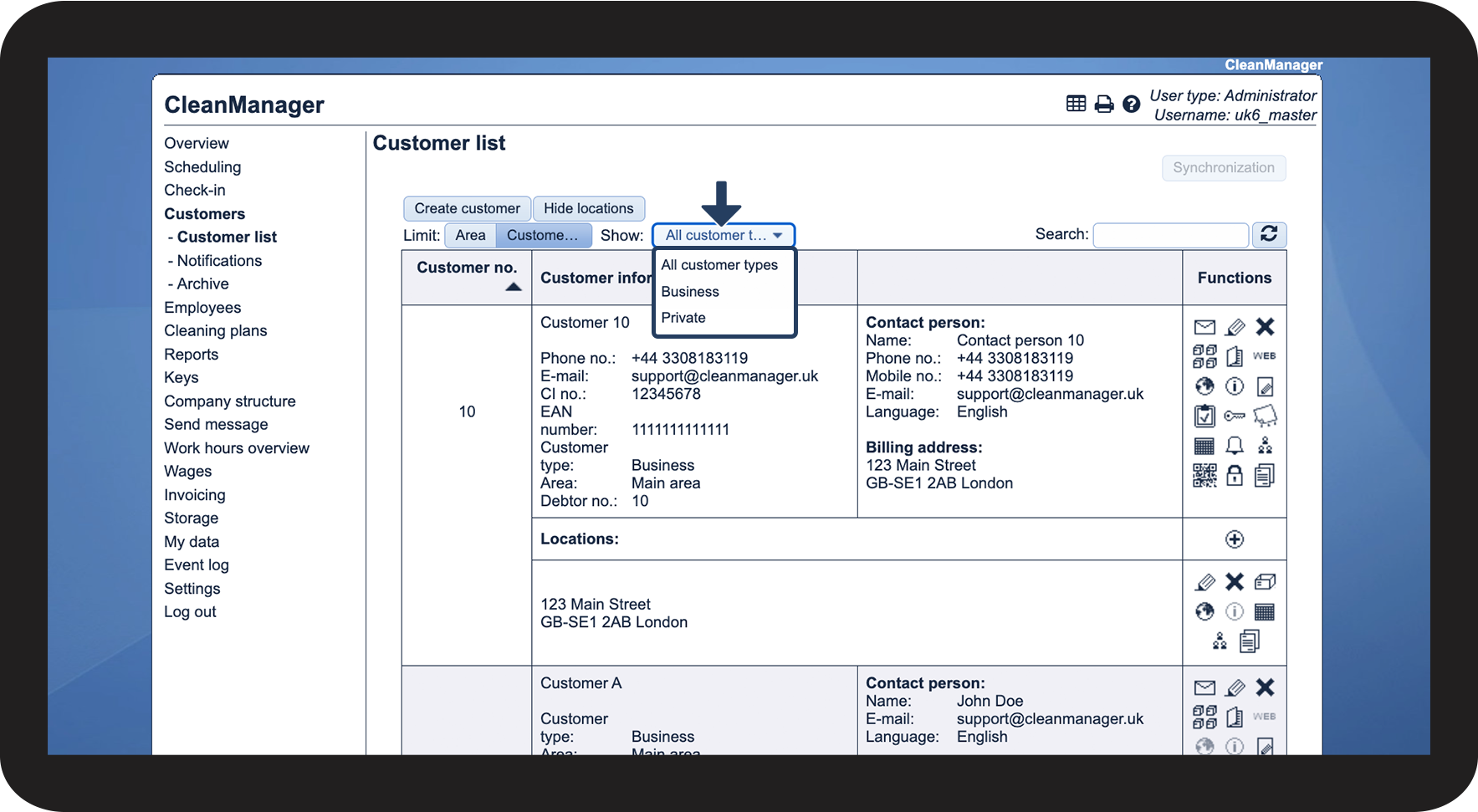Screen dimensions: 1478x812
Task: Click people hierarchy icon in location row
Action: (x=1220, y=641)
